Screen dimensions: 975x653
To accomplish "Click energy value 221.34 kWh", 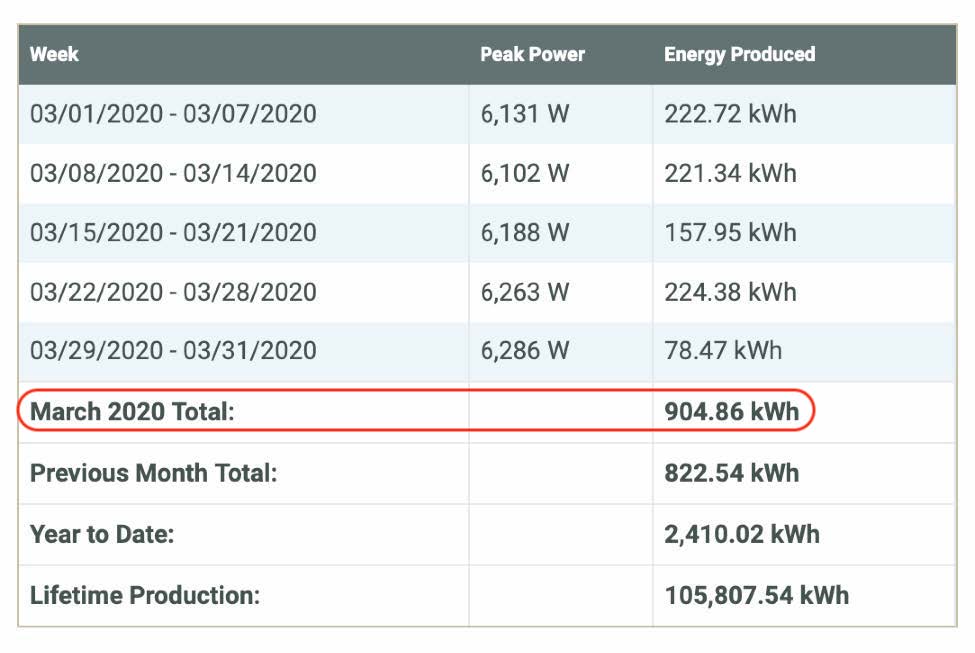I will coord(731,173).
